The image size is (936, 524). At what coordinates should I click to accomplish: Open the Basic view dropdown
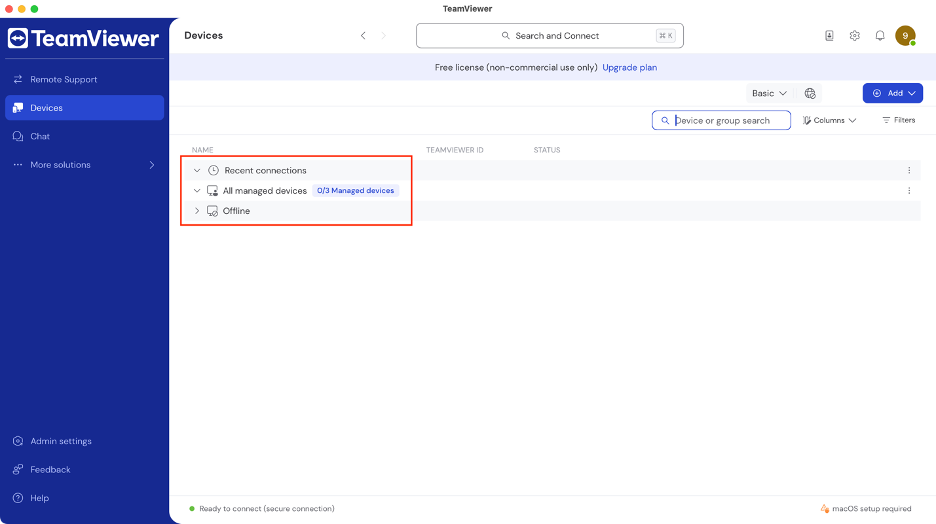tap(769, 93)
